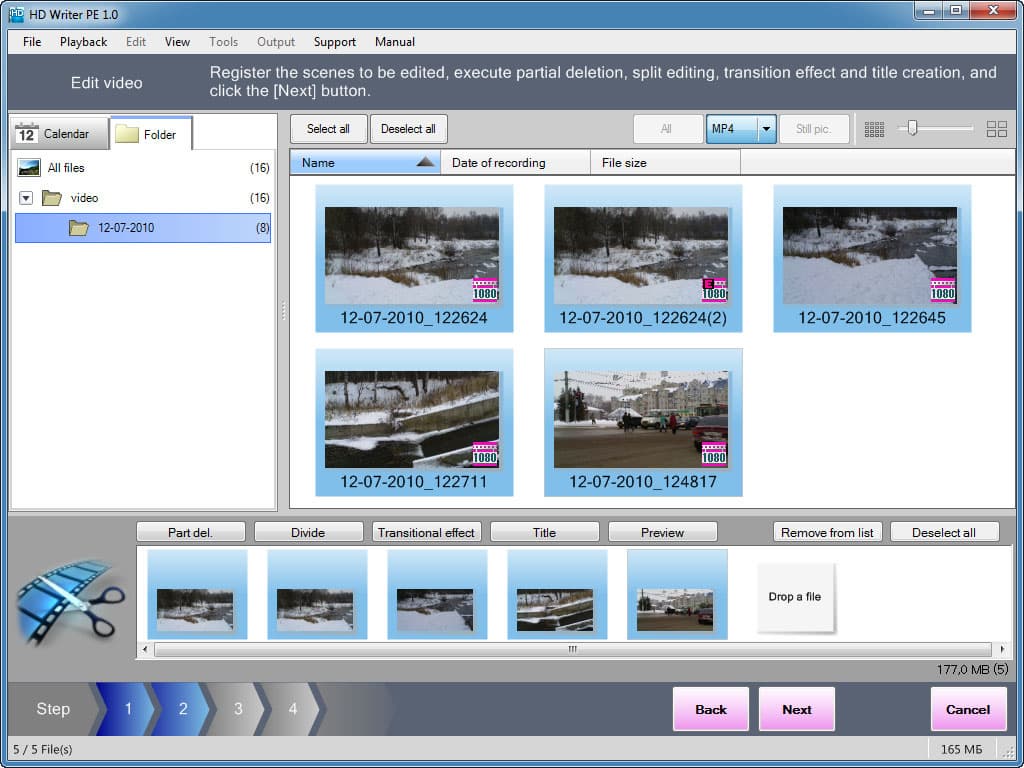Viewport: 1024px width, 768px height.
Task: Click the All files picture icon
Action: 29,168
